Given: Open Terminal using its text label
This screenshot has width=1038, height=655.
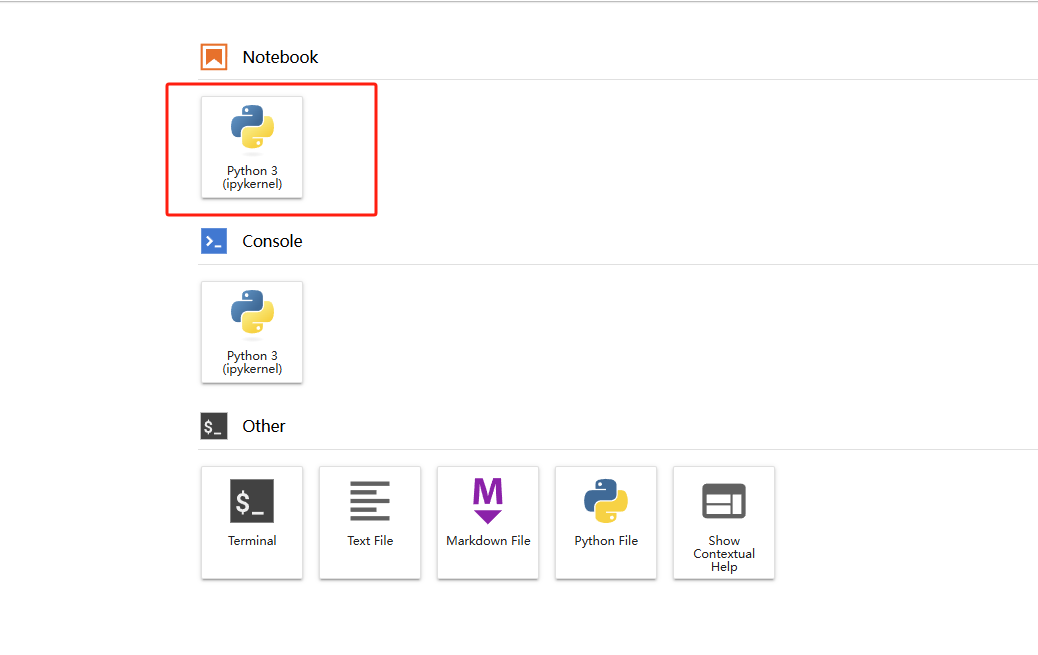Looking at the screenshot, I should (252, 541).
